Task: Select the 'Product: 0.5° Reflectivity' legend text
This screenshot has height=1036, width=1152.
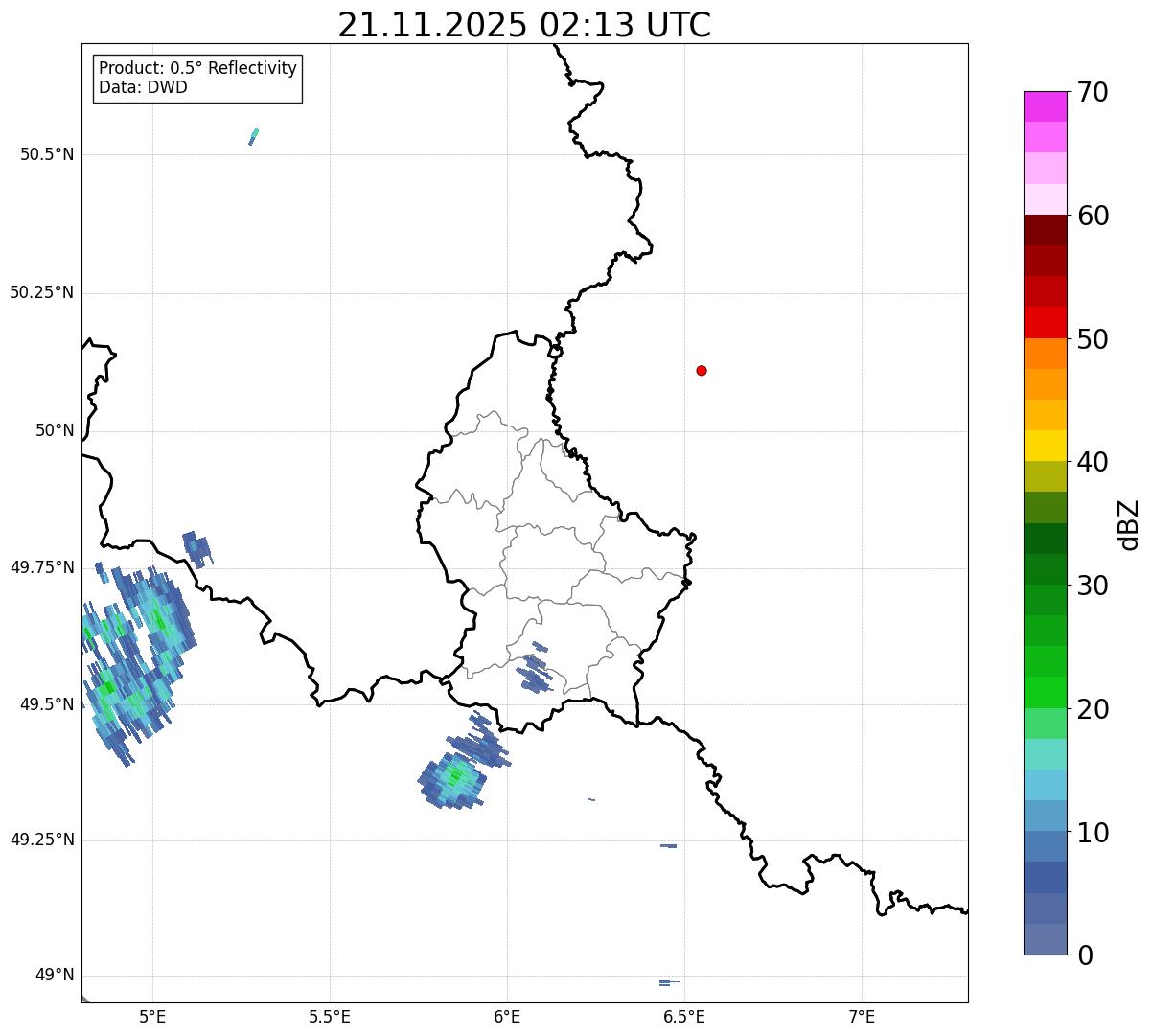Action: point(198,68)
